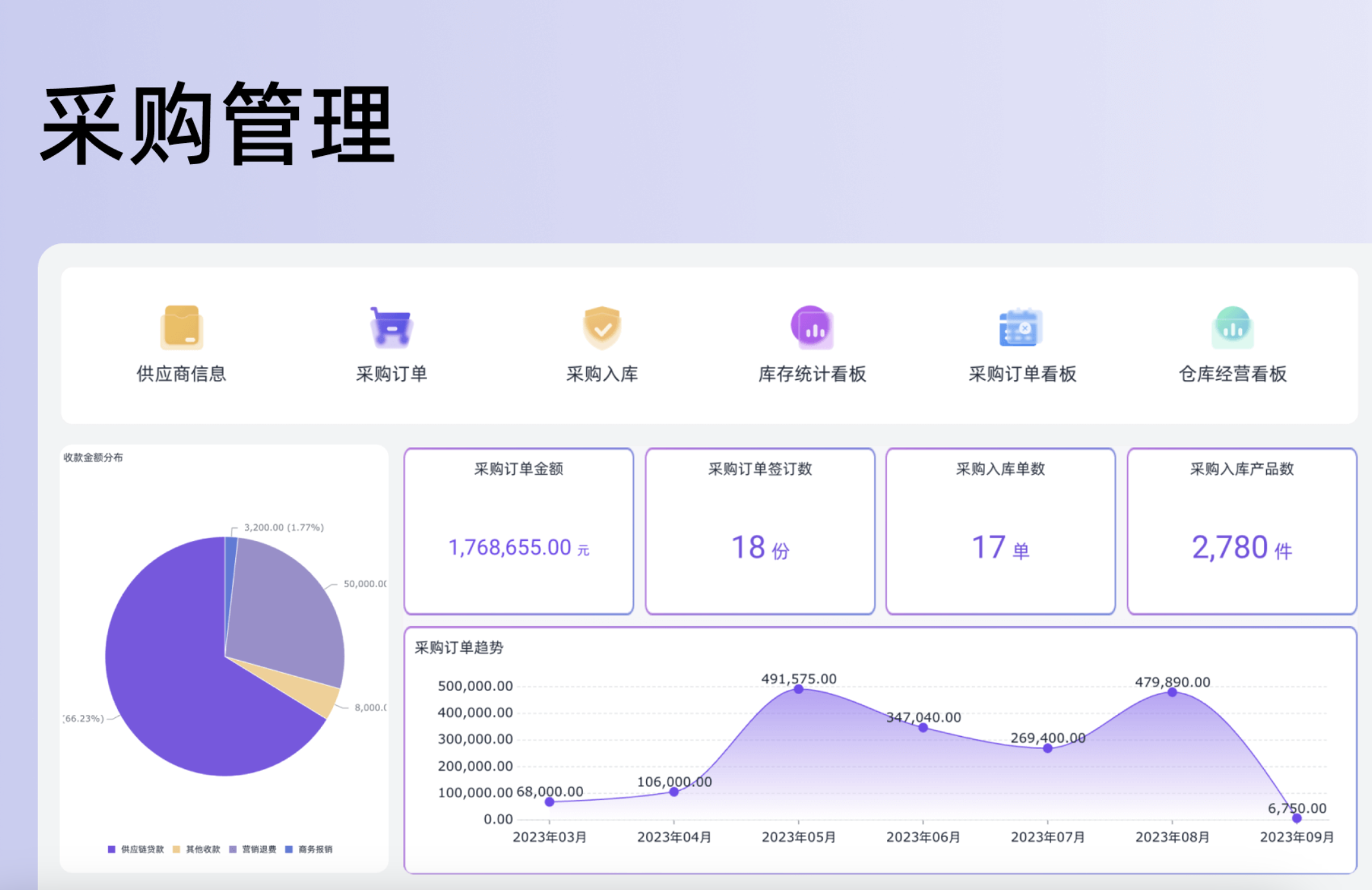Click the 采购入库单数 card showing 17单
The width and height of the screenshot is (1372, 890).
click(x=1000, y=532)
